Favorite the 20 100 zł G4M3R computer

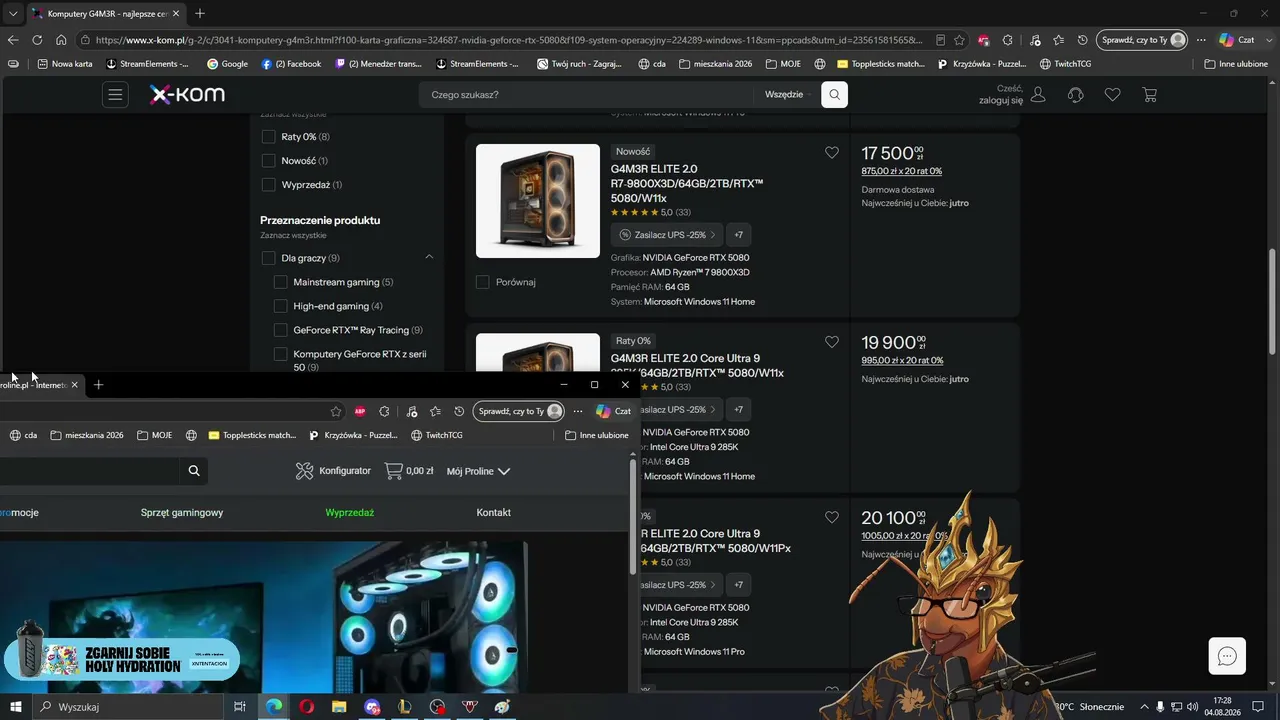pyautogui.click(x=832, y=517)
